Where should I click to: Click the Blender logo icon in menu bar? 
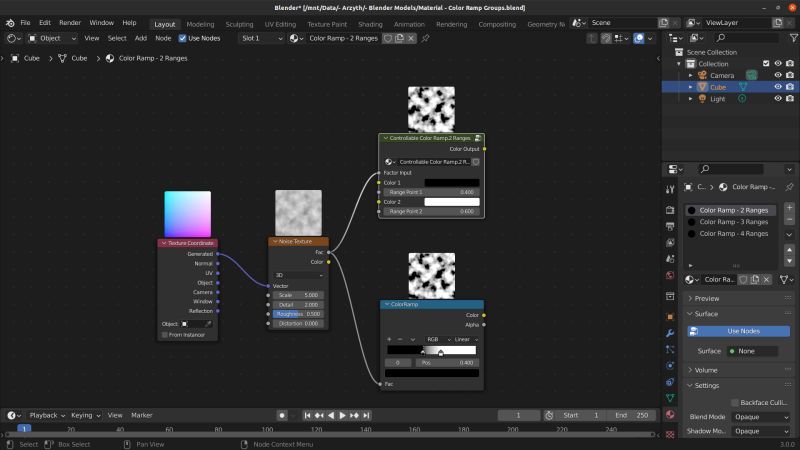tap(10, 23)
